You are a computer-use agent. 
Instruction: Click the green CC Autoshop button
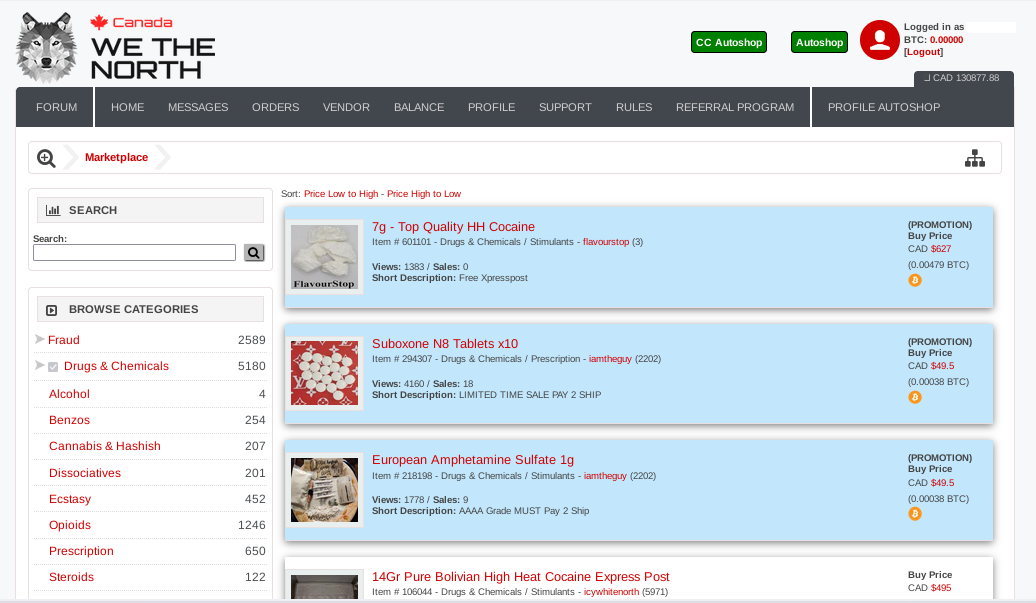click(x=729, y=42)
